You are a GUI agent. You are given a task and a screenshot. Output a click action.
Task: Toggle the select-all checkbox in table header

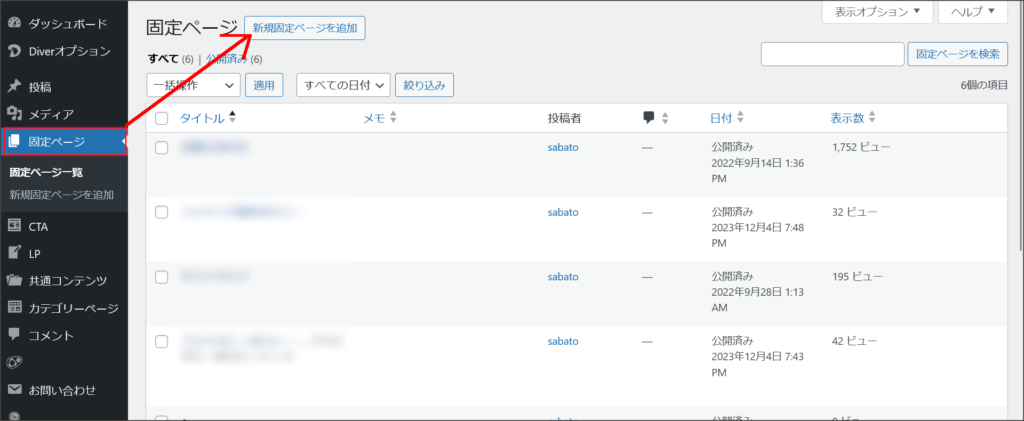click(161, 118)
